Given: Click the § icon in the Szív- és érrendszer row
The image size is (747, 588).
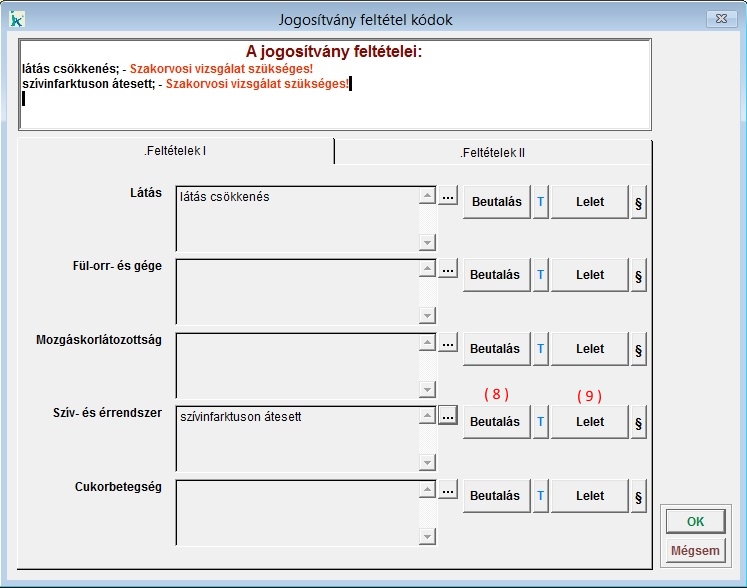Looking at the screenshot, I should tap(638, 422).
